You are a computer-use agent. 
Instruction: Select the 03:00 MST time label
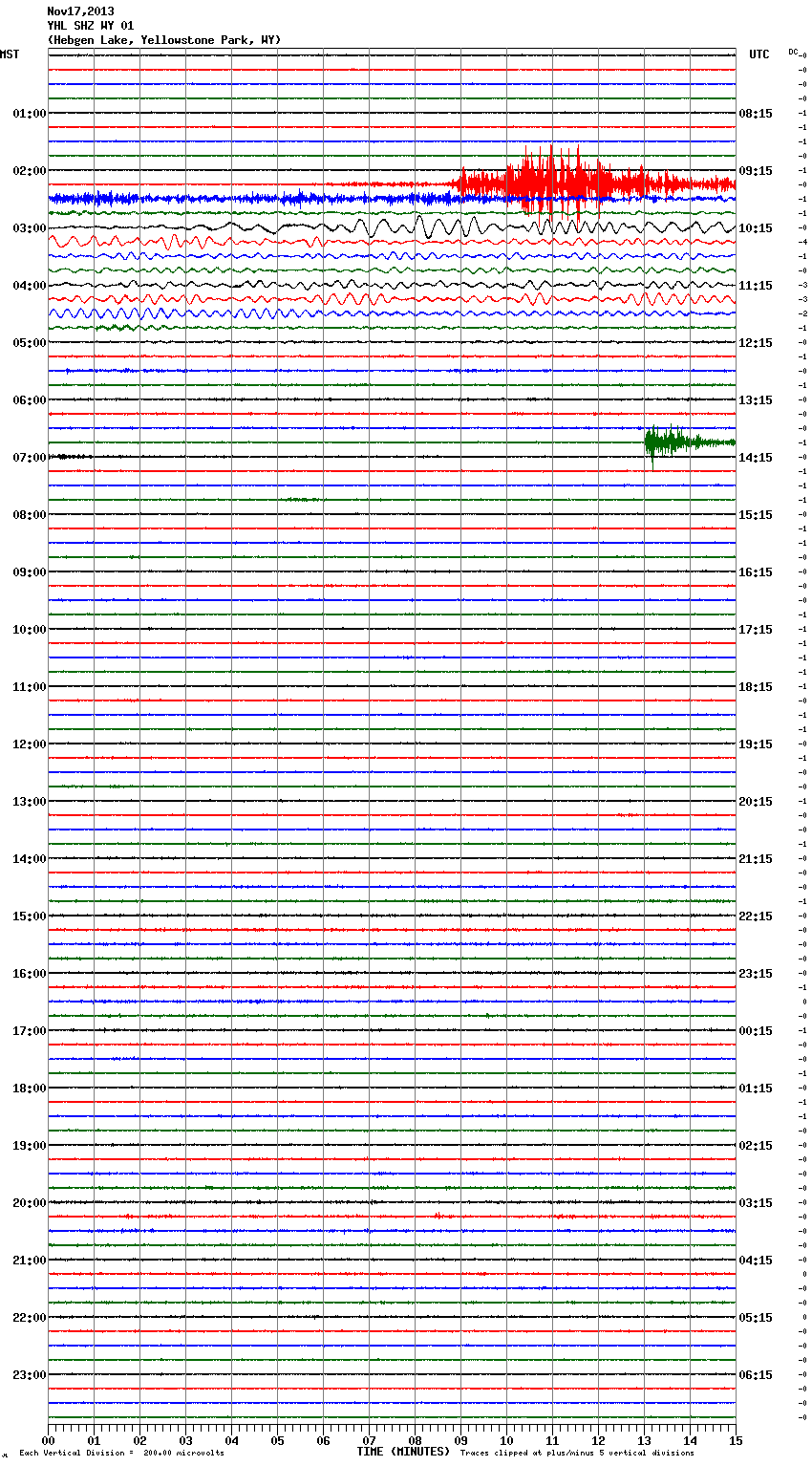click(x=30, y=228)
